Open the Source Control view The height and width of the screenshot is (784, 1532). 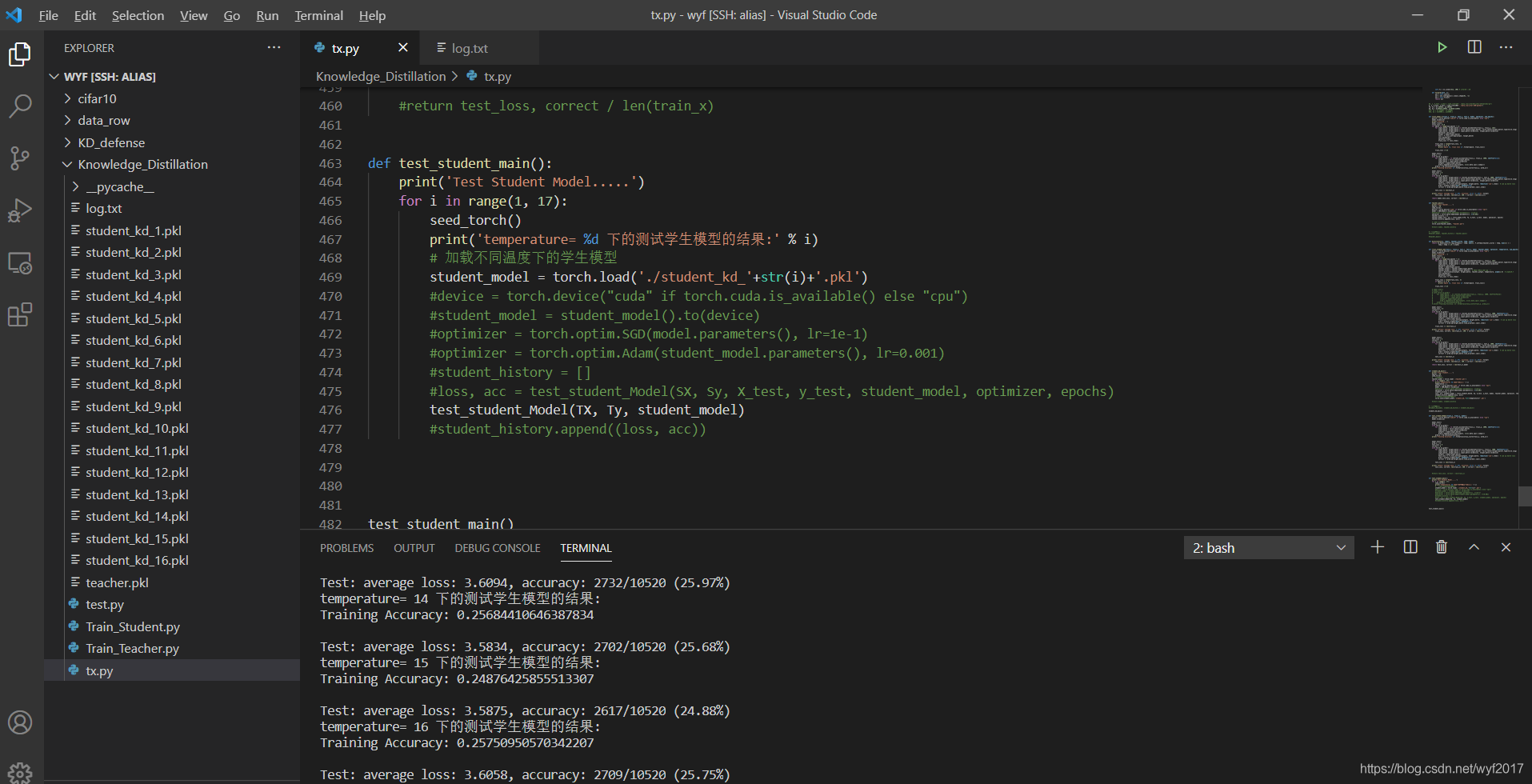20,158
